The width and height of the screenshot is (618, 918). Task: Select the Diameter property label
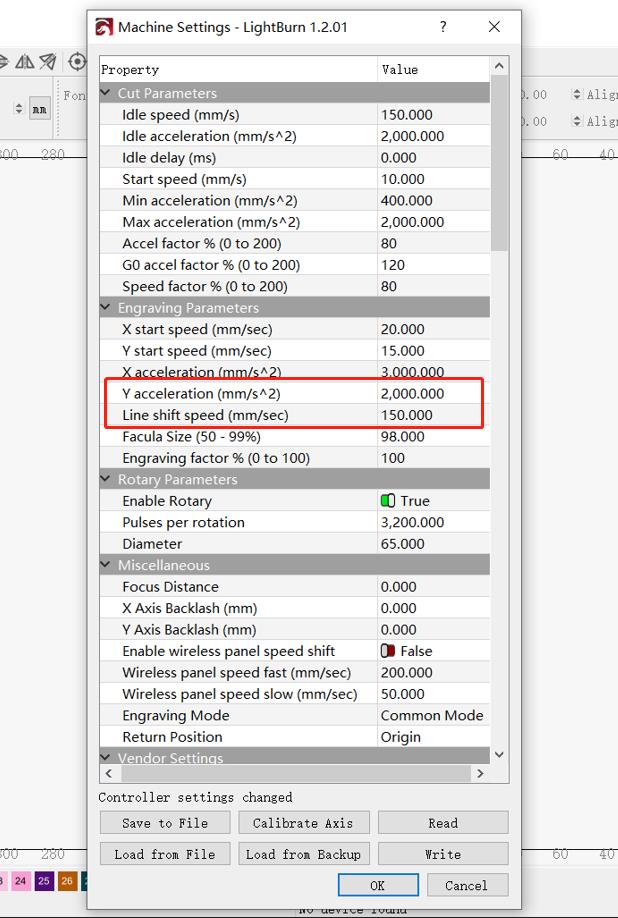(x=152, y=544)
